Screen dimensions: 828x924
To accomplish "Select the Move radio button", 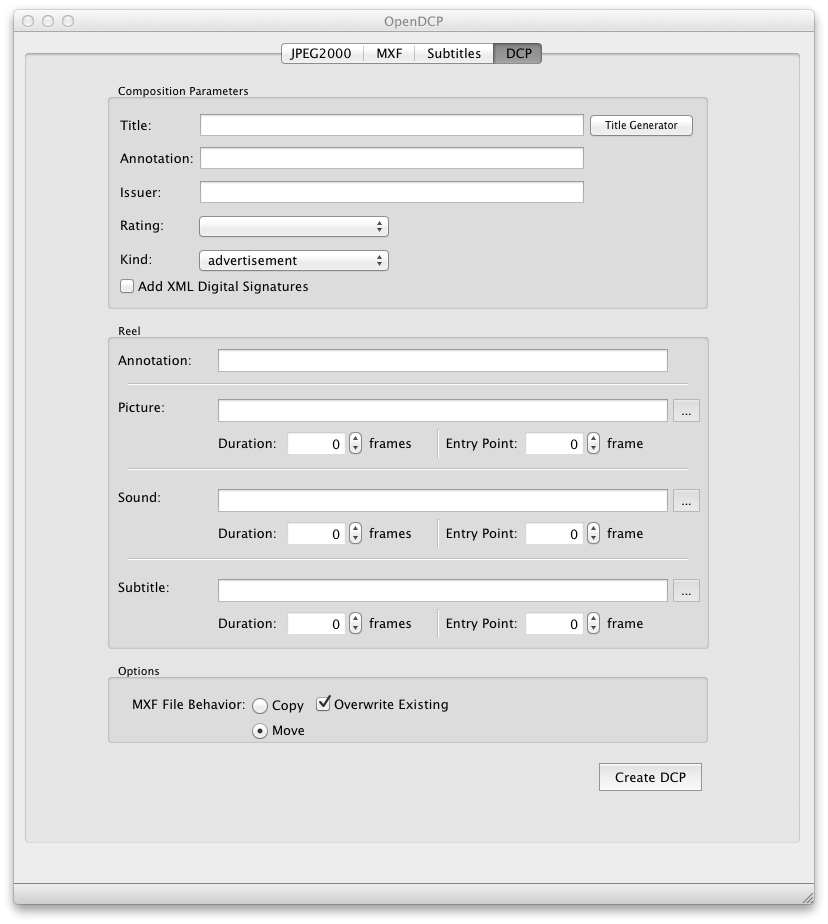I will 260,731.
